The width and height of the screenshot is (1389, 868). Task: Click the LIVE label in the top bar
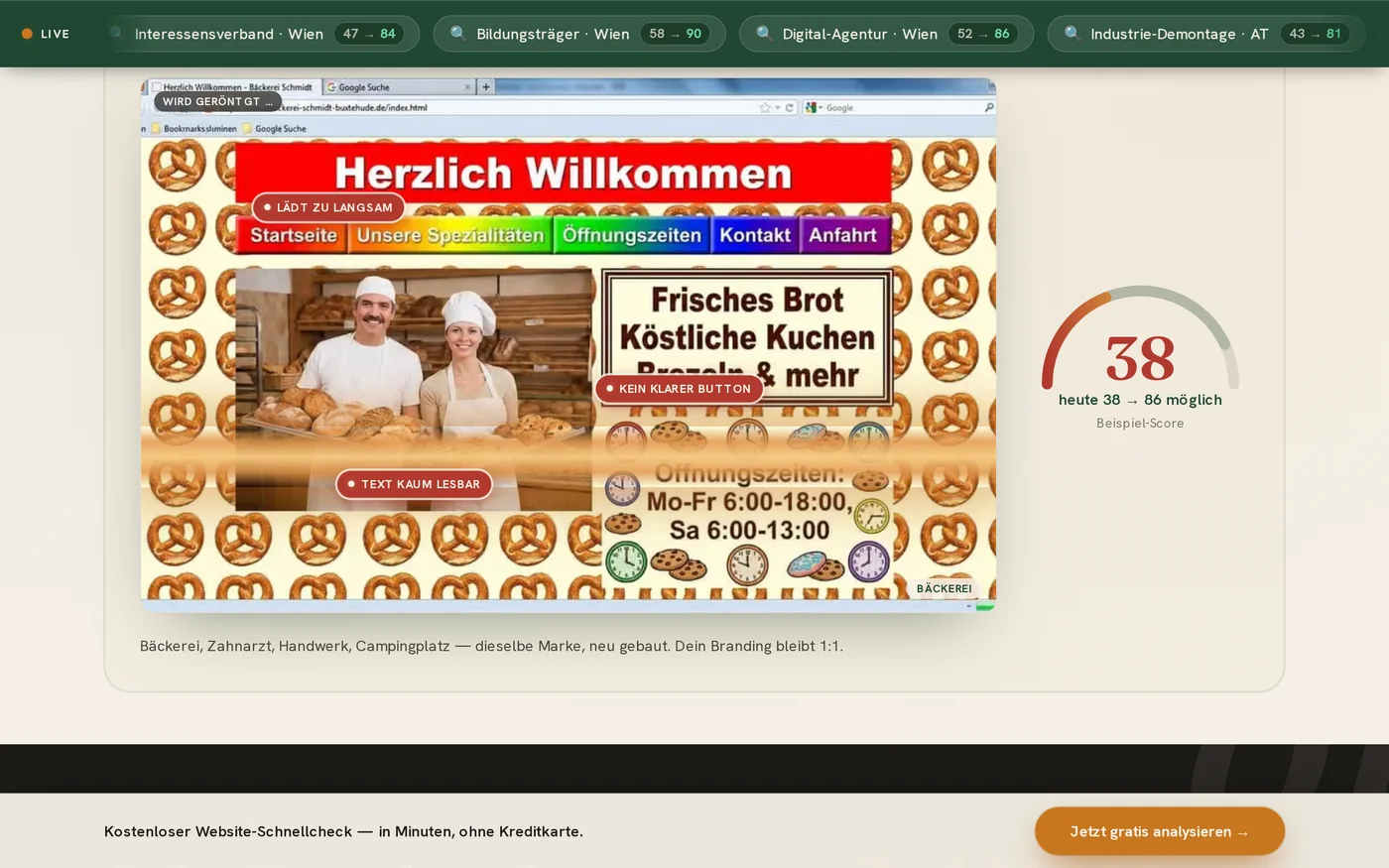56,34
